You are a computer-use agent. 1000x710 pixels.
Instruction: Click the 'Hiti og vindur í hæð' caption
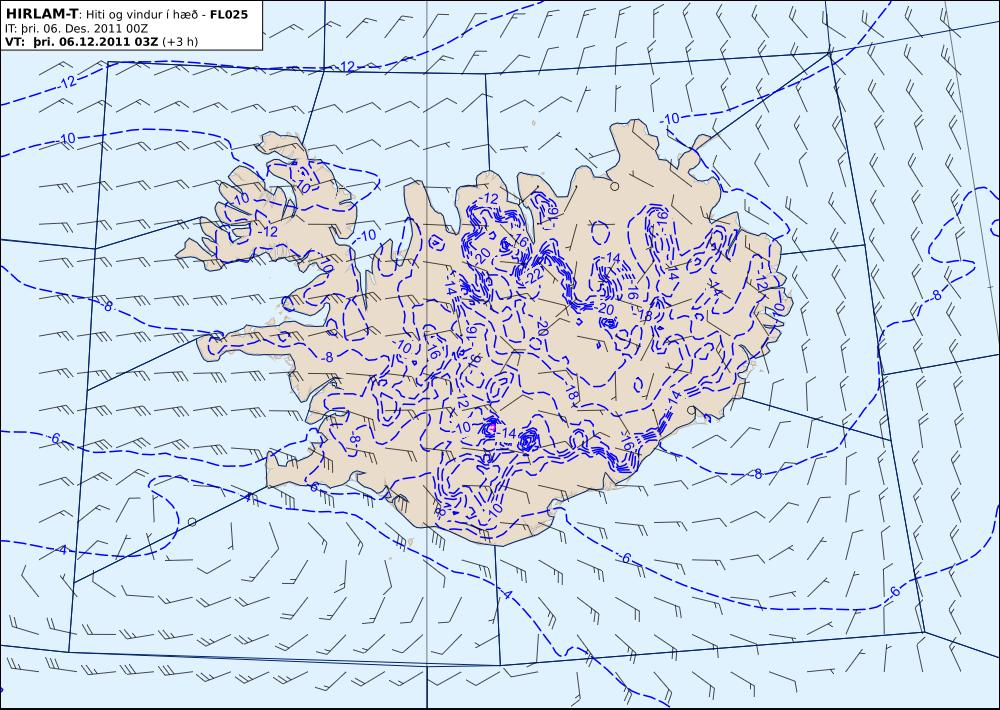140,15
